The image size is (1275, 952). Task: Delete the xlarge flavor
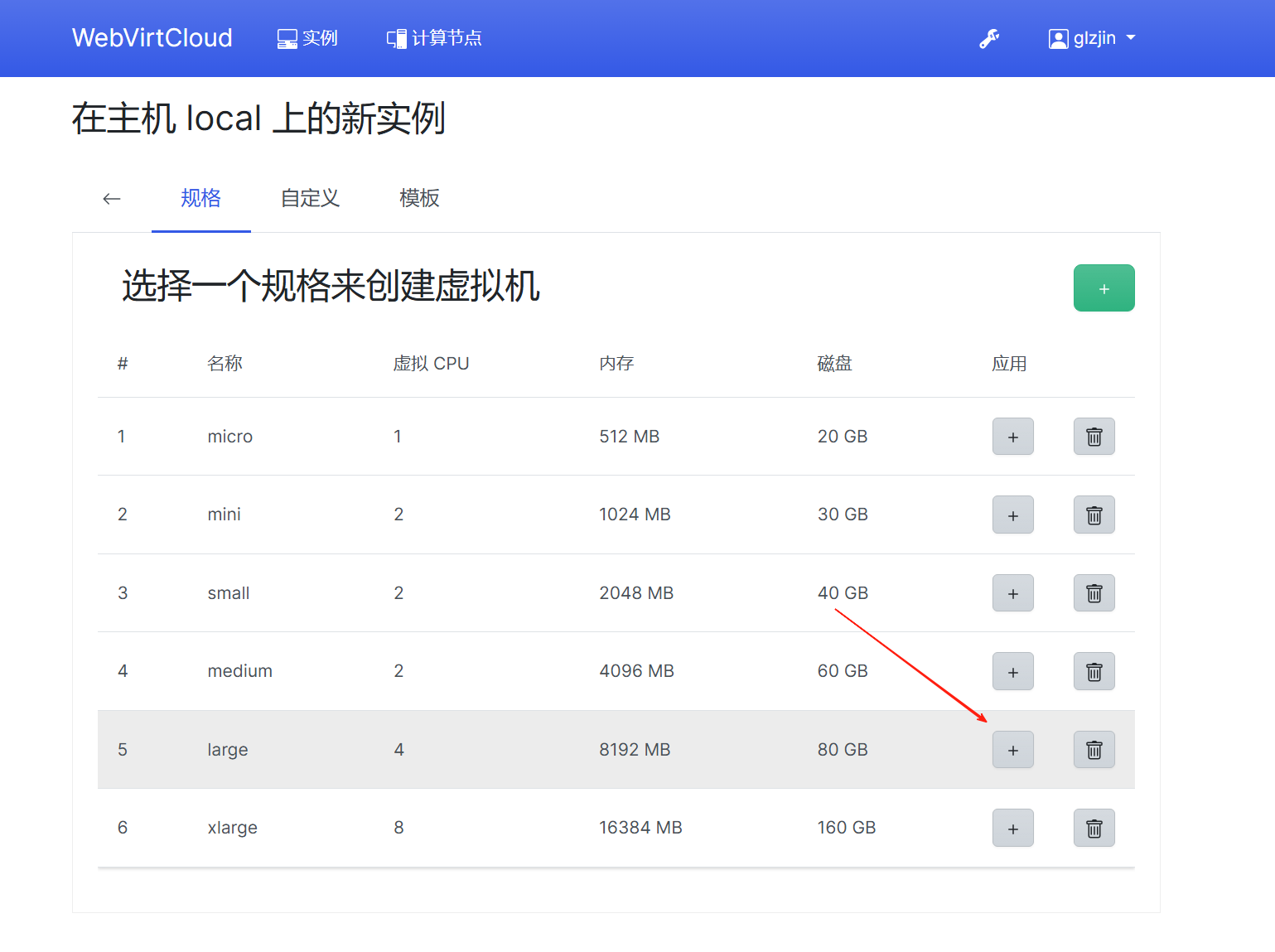[1094, 828]
